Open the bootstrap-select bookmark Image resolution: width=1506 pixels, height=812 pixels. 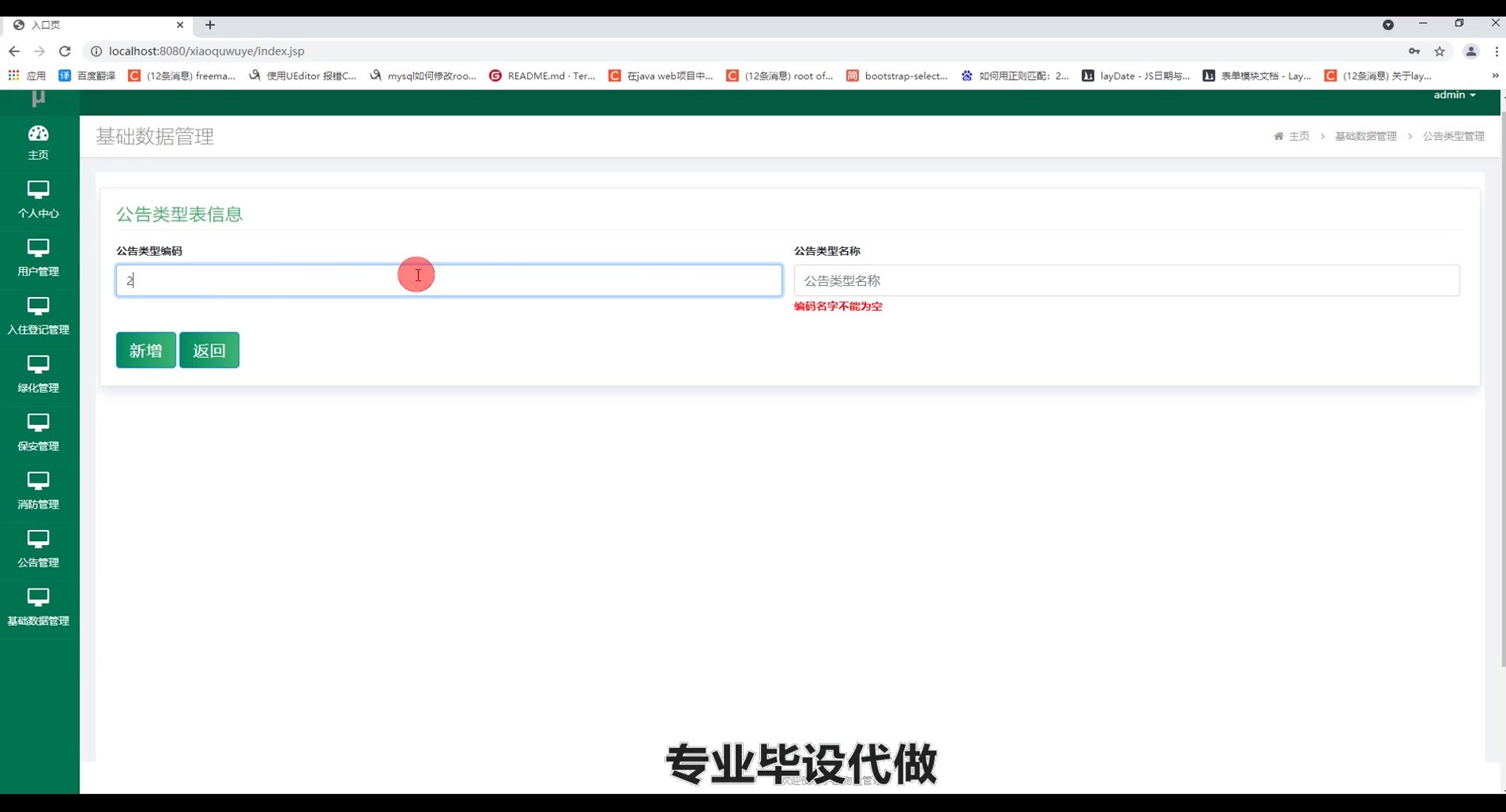pos(897,76)
